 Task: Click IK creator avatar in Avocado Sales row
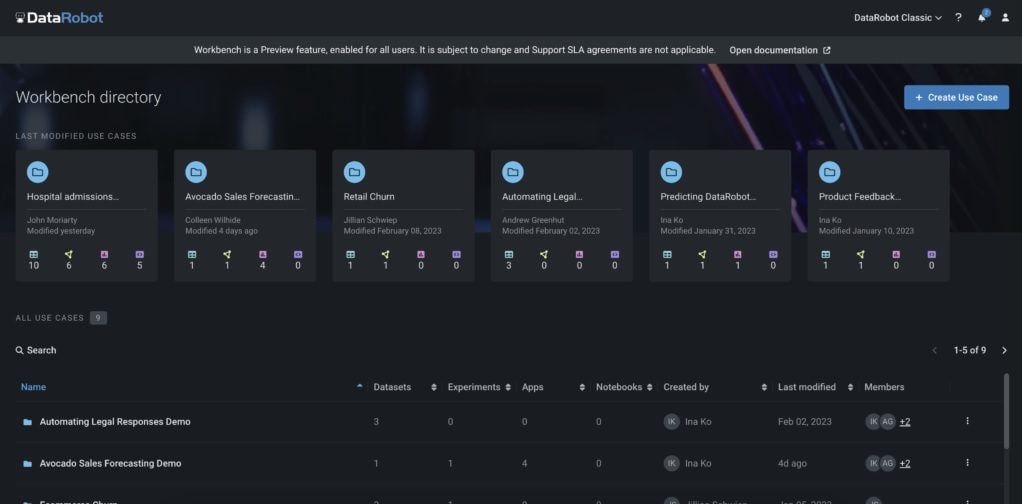pyautogui.click(x=671, y=464)
